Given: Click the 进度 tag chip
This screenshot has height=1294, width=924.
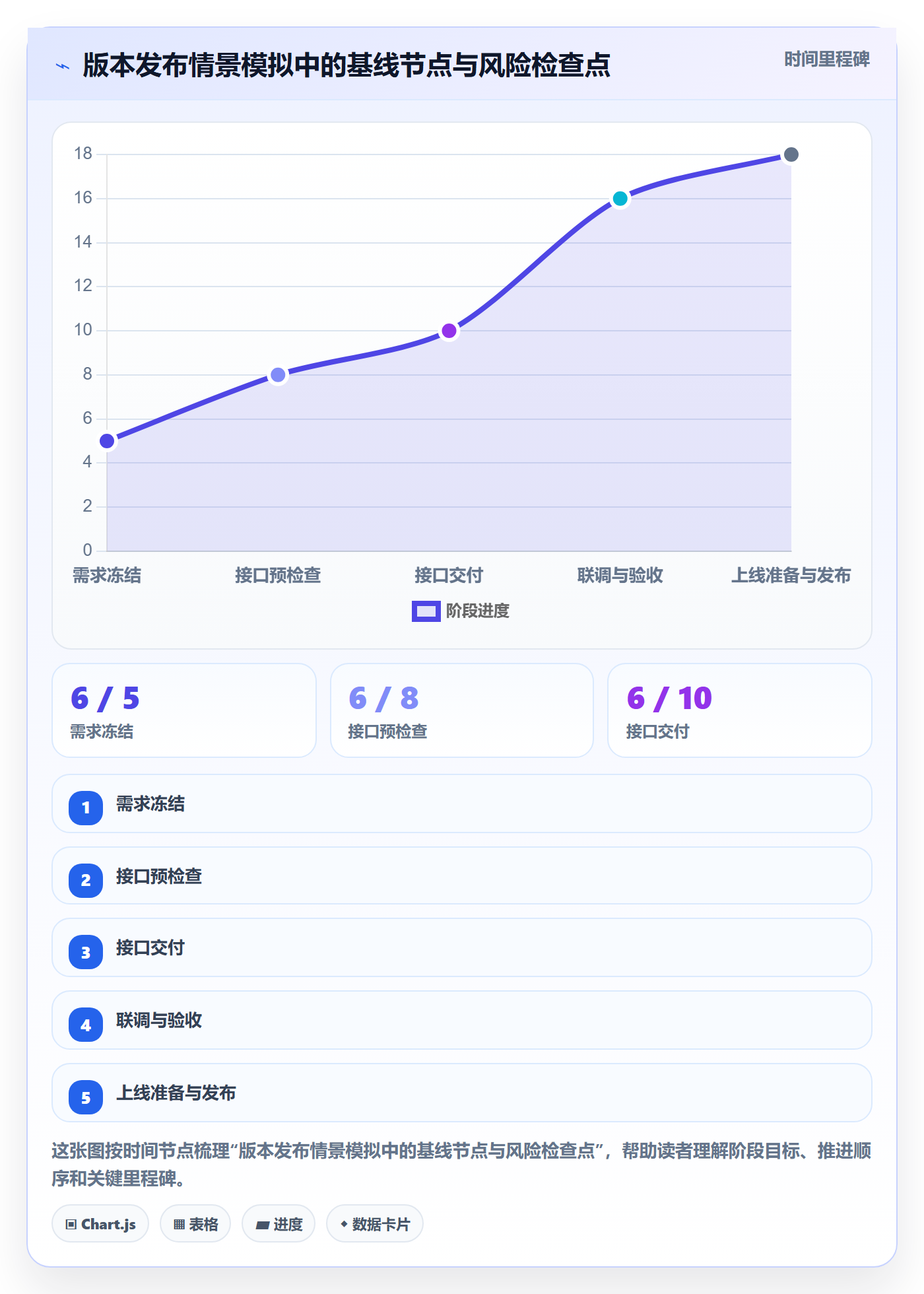Looking at the screenshot, I should click(x=279, y=1224).
